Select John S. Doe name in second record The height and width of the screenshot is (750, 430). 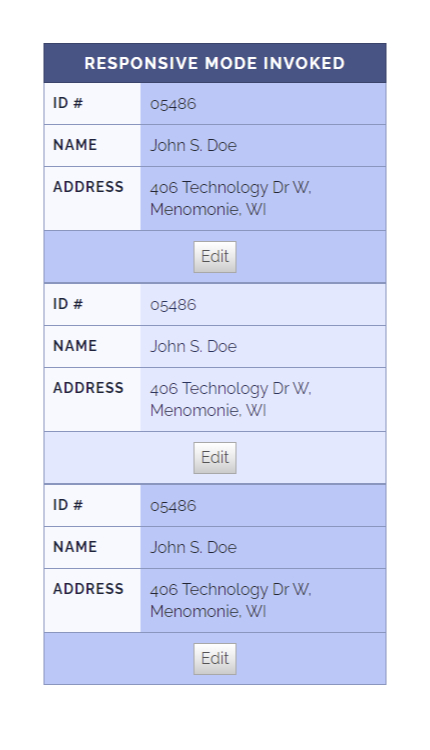pyautogui.click(x=193, y=346)
